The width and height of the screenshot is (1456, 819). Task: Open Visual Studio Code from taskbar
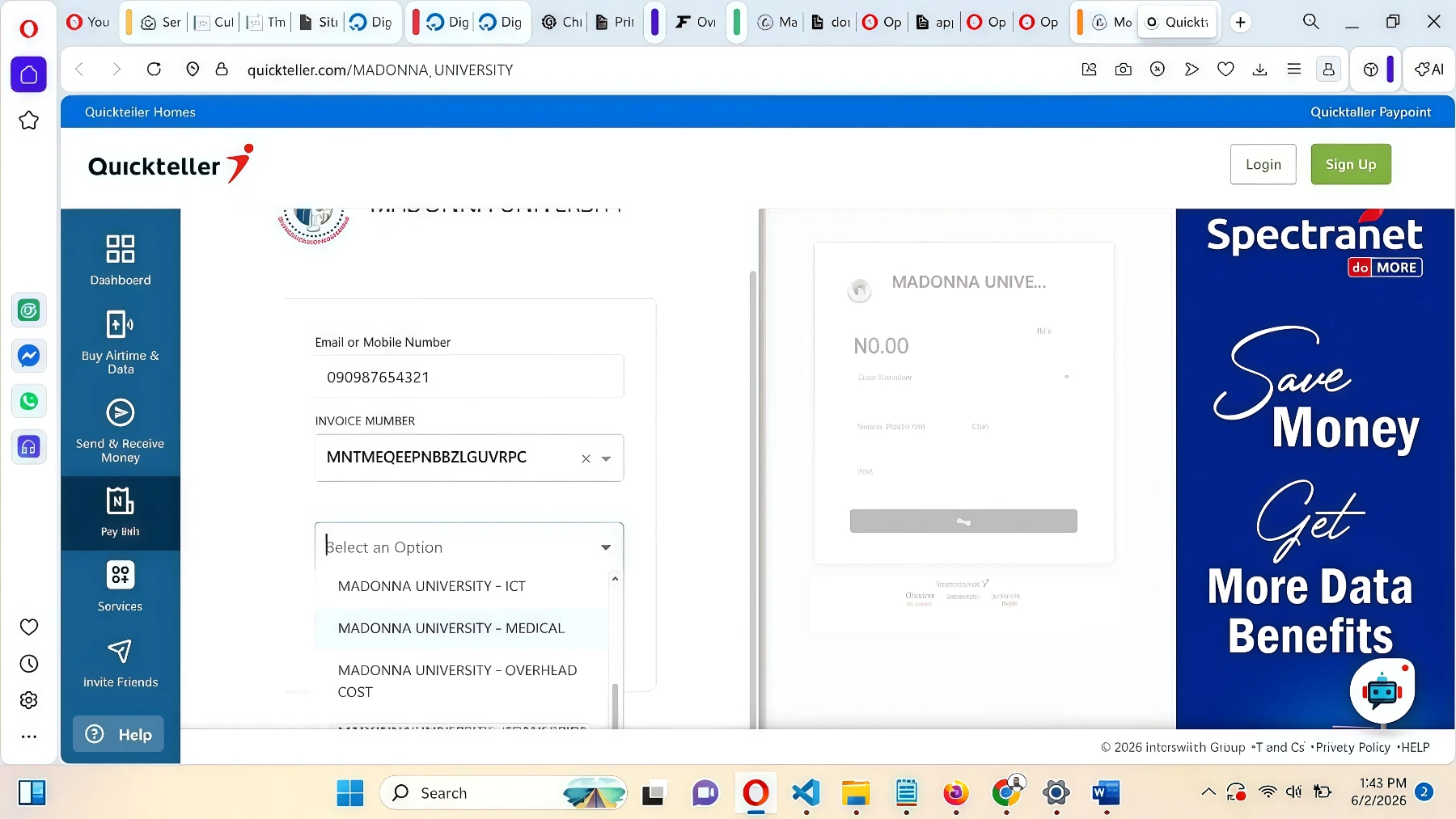point(806,793)
